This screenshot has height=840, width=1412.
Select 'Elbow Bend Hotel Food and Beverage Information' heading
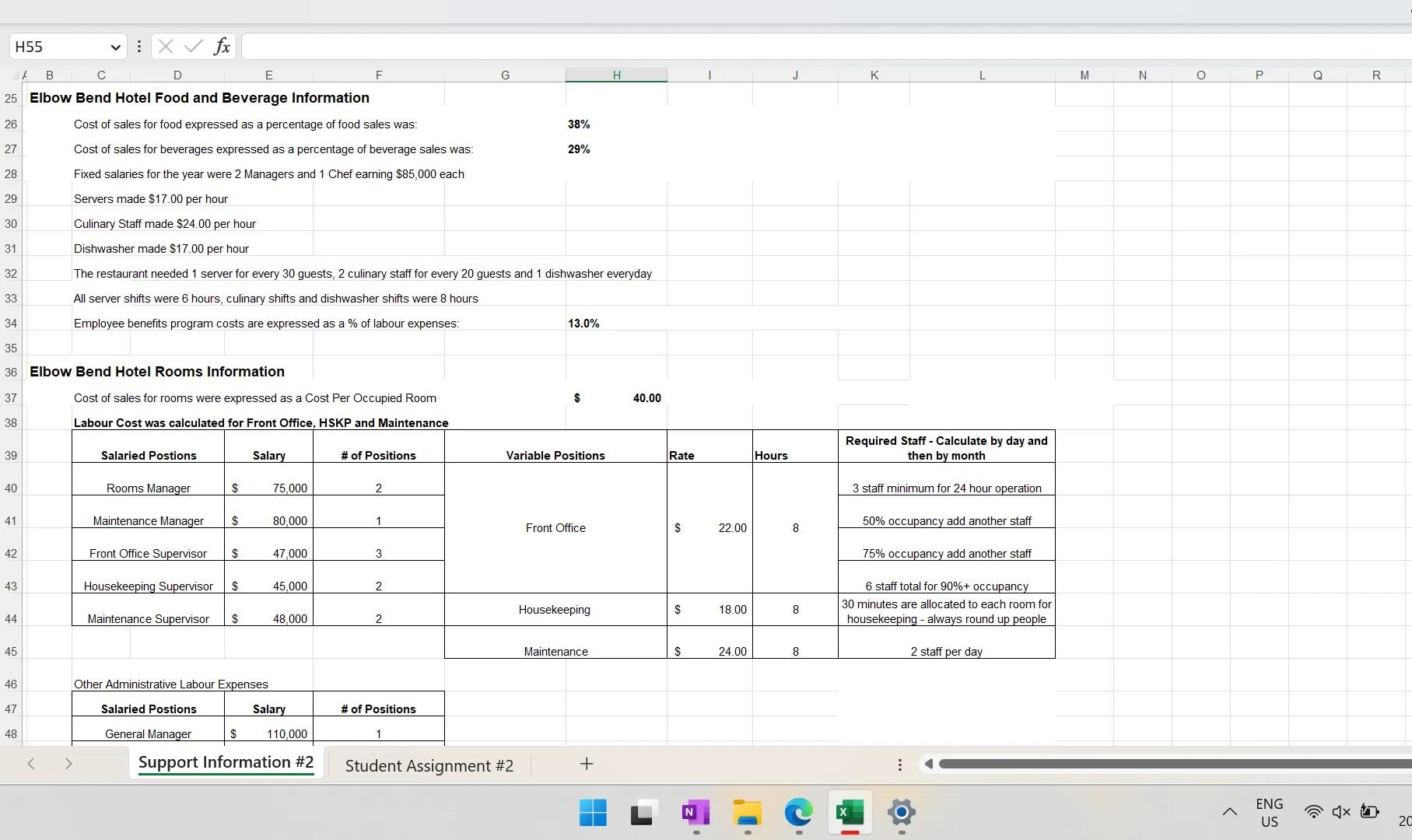click(199, 98)
